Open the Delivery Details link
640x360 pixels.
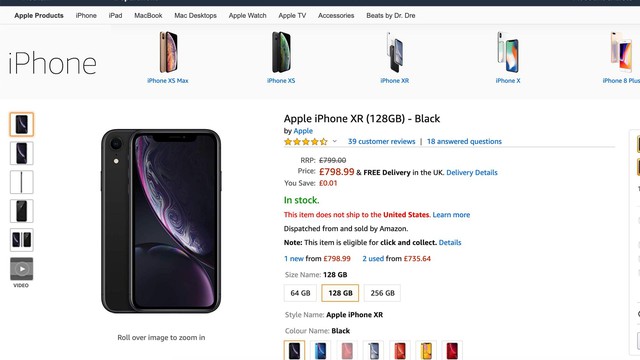click(472, 172)
